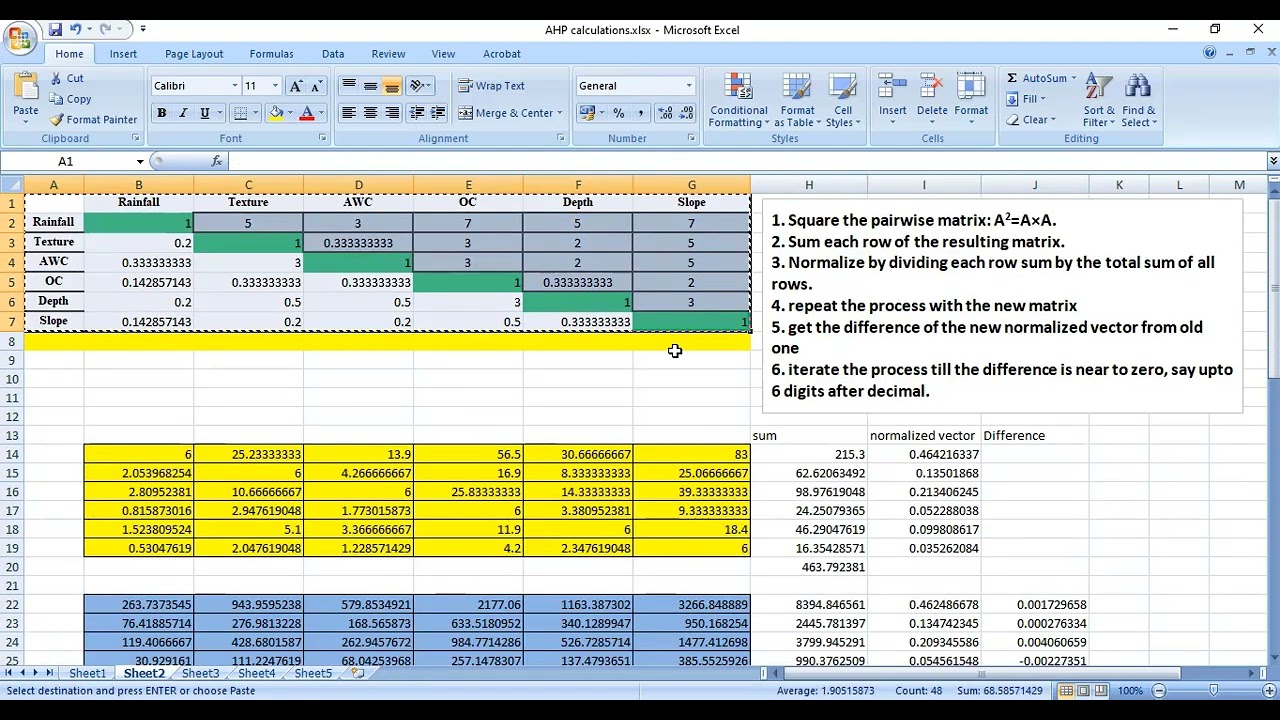Center text horizontally
This screenshot has width=1280, height=720.
click(x=370, y=113)
